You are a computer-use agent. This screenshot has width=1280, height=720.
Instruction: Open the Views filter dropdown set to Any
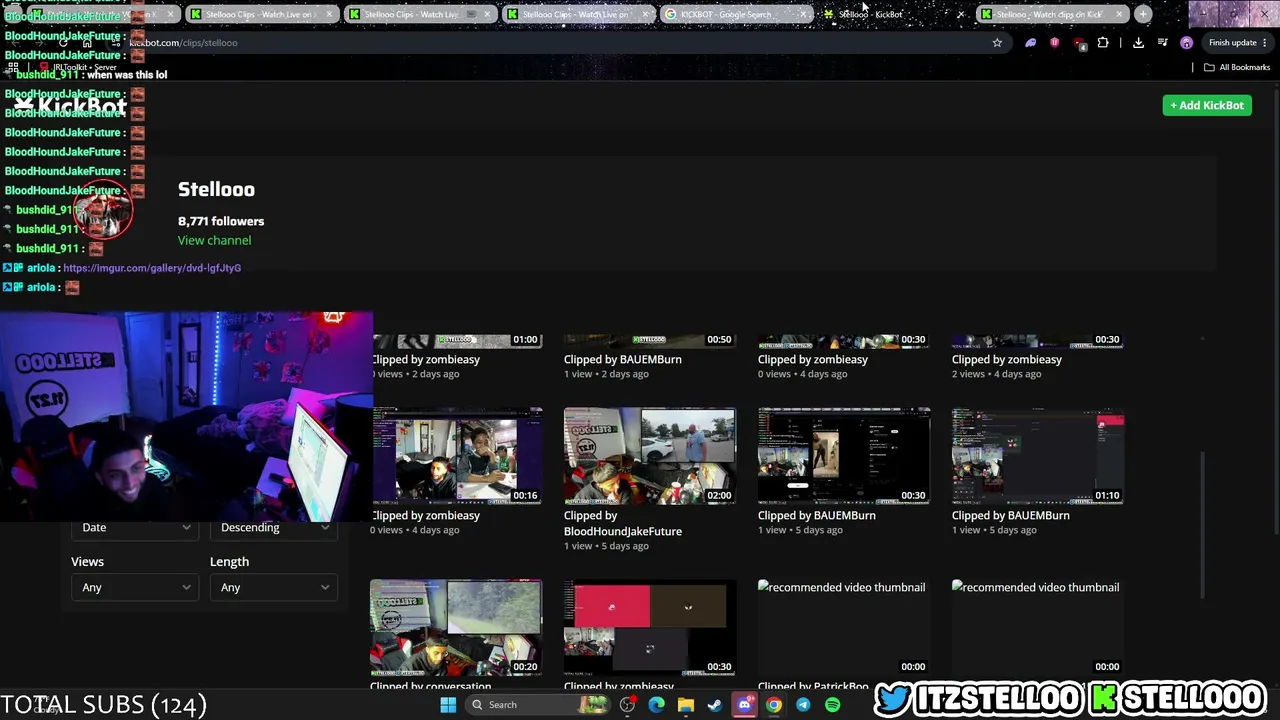tap(134, 587)
